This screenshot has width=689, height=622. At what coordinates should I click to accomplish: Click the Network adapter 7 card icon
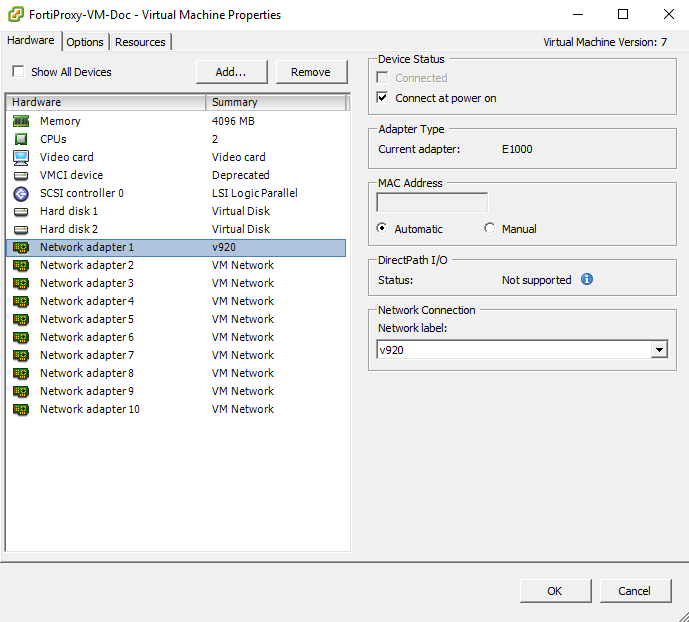[x=21, y=355]
